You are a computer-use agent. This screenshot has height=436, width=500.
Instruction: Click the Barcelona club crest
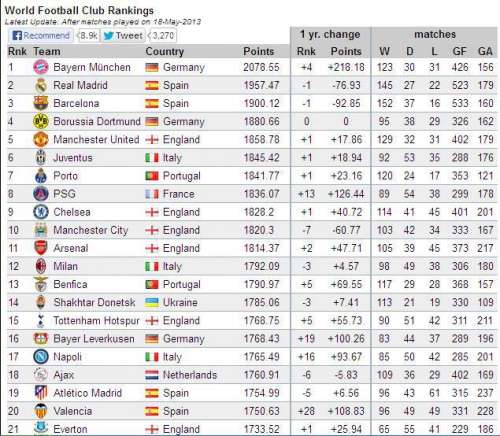point(41,103)
